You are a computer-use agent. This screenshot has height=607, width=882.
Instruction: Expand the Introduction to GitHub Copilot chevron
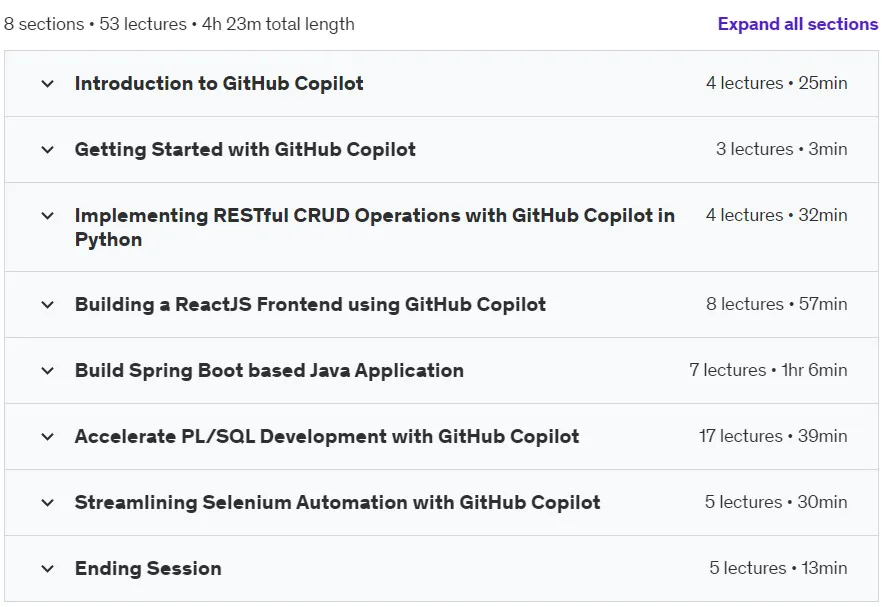point(48,84)
